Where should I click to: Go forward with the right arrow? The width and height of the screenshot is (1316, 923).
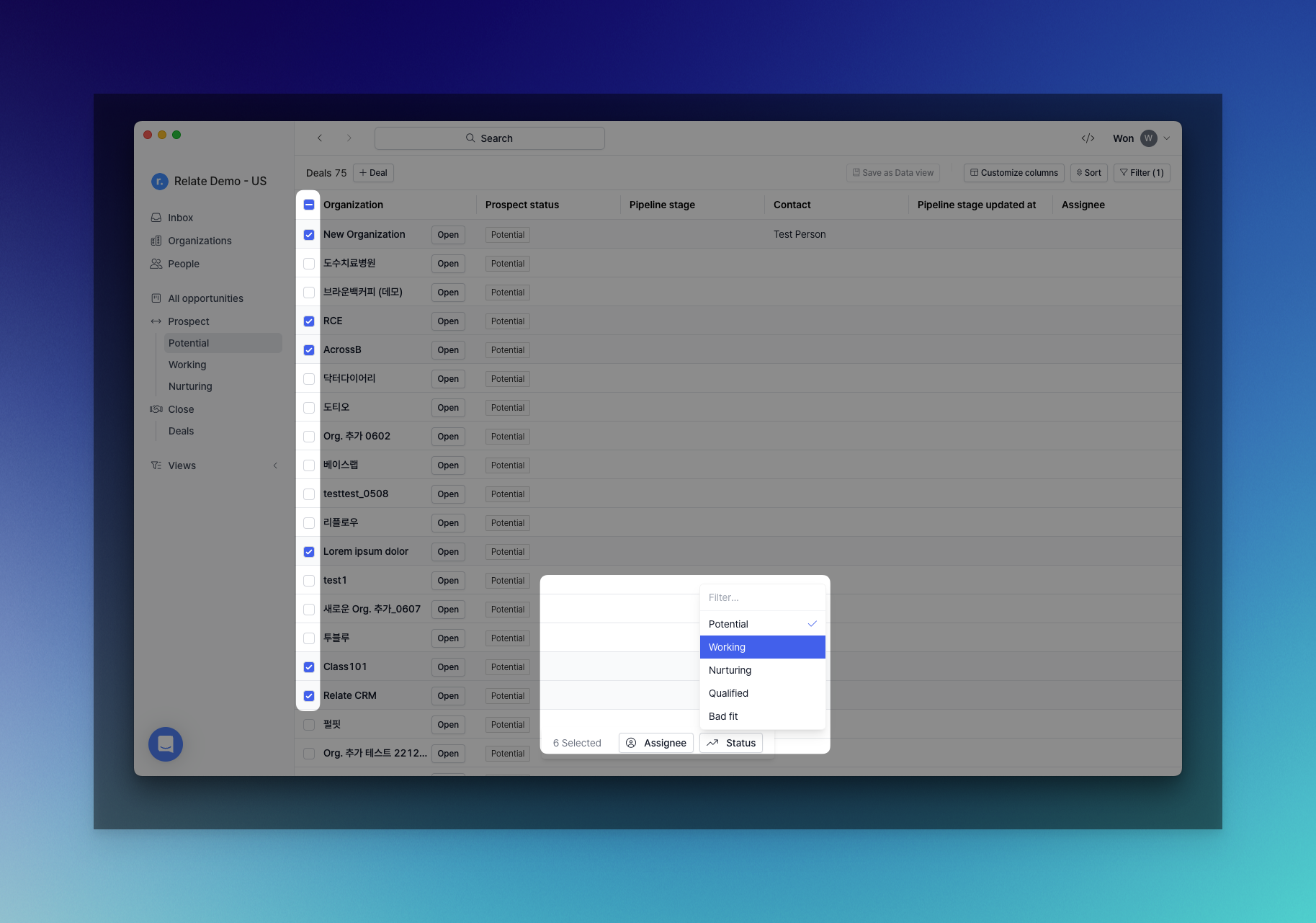(349, 138)
